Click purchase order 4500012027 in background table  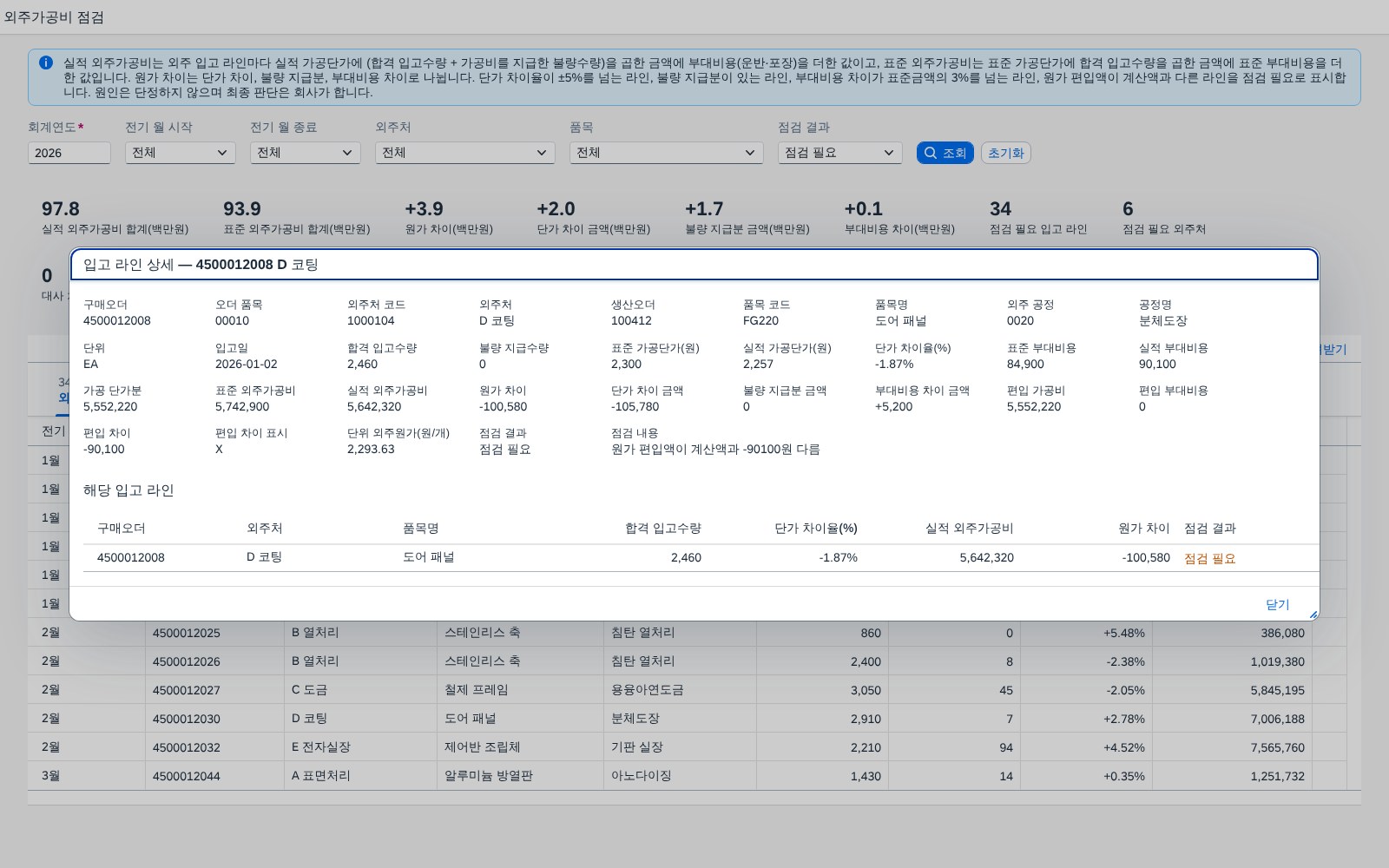(187, 690)
